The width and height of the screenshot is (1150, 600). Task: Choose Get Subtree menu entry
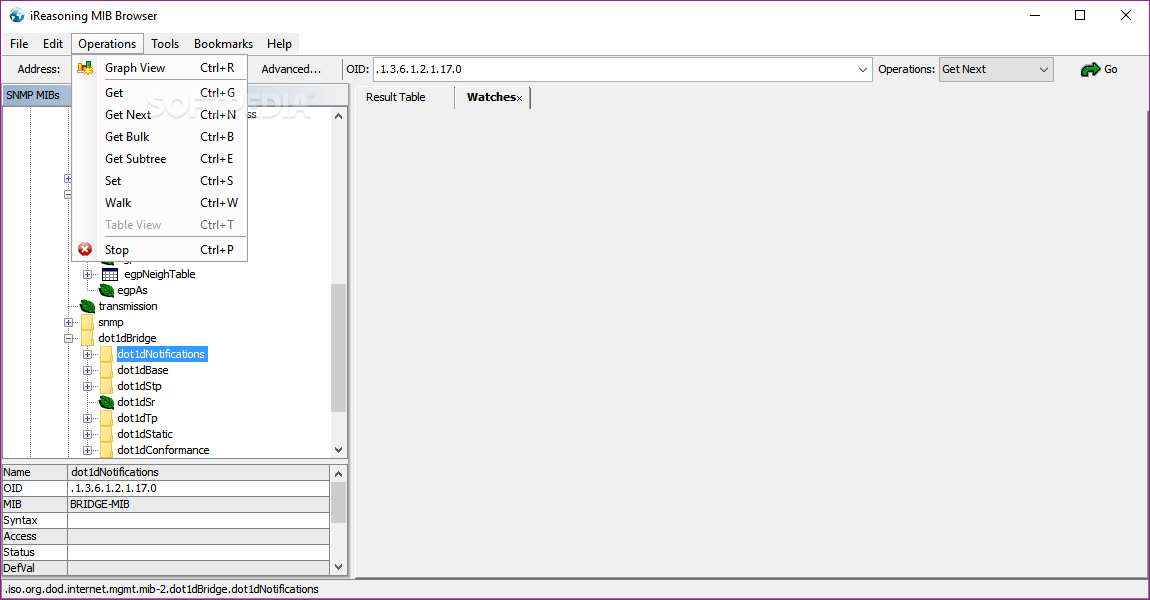pyautogui.click(x=160, y=158)
